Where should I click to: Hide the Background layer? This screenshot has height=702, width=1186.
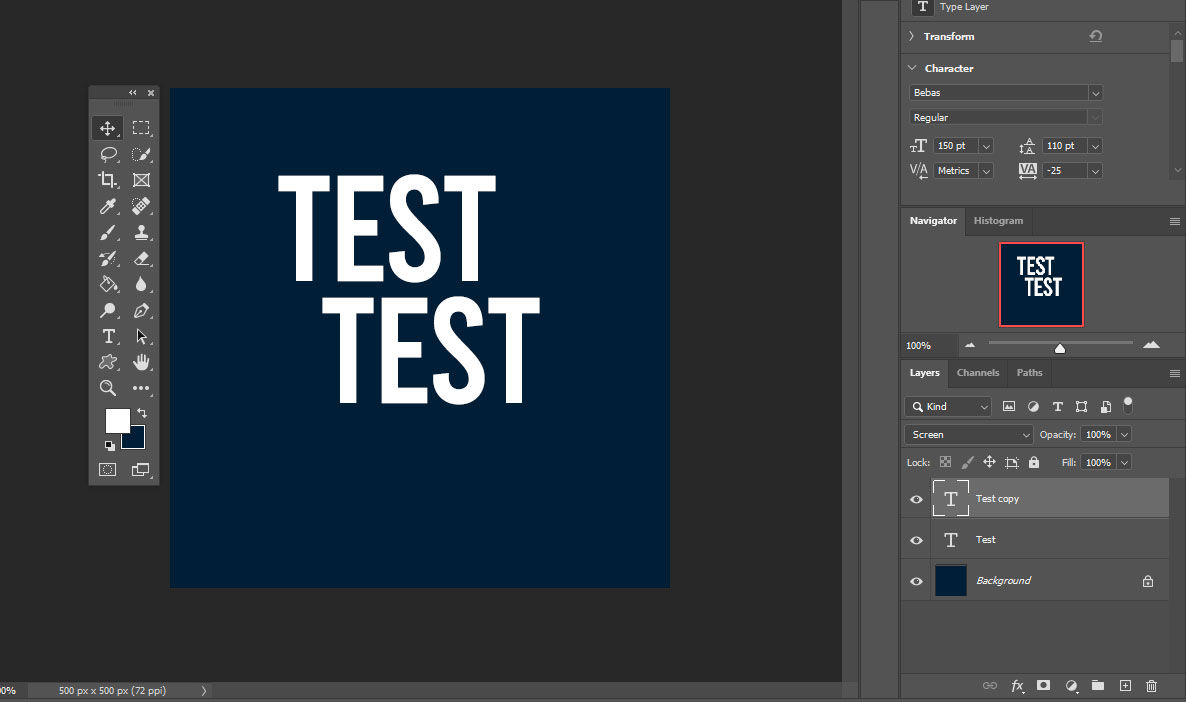coord(916,581)
